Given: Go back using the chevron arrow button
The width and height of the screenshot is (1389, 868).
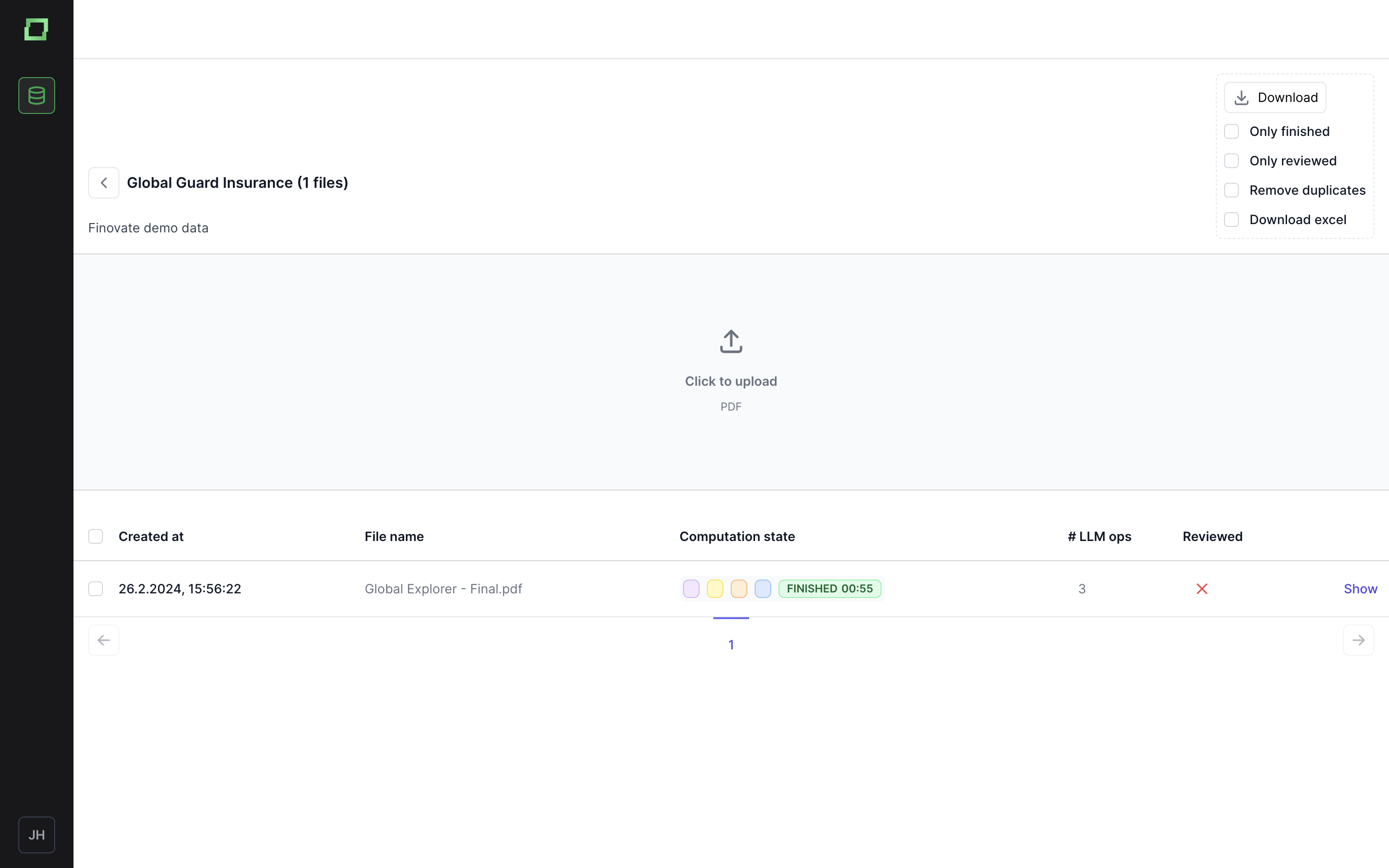Looking at the screenshot, I should point(103,183).
